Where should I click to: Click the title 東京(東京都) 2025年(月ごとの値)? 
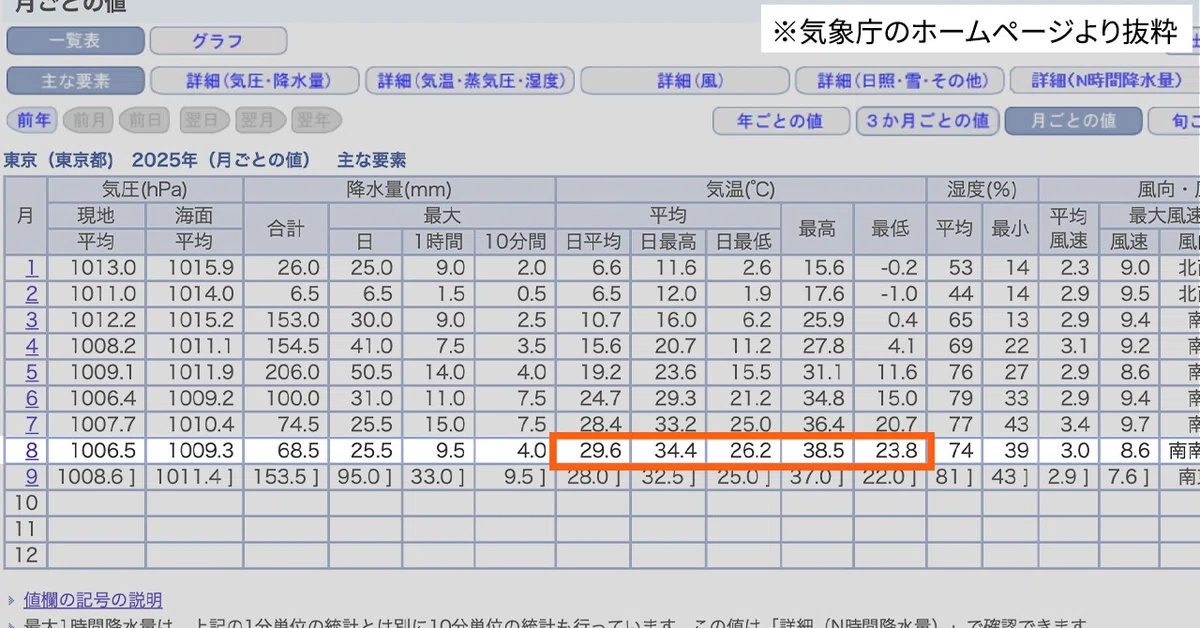[x=160, y=160]
